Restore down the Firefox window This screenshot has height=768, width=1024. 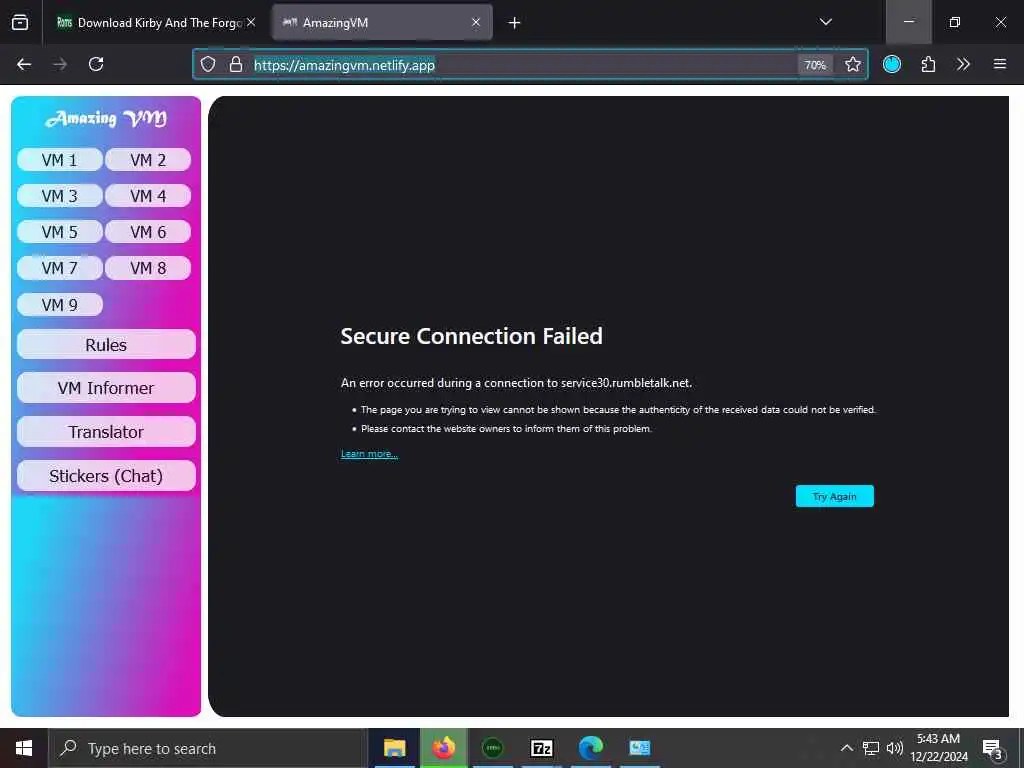(954, 22)
